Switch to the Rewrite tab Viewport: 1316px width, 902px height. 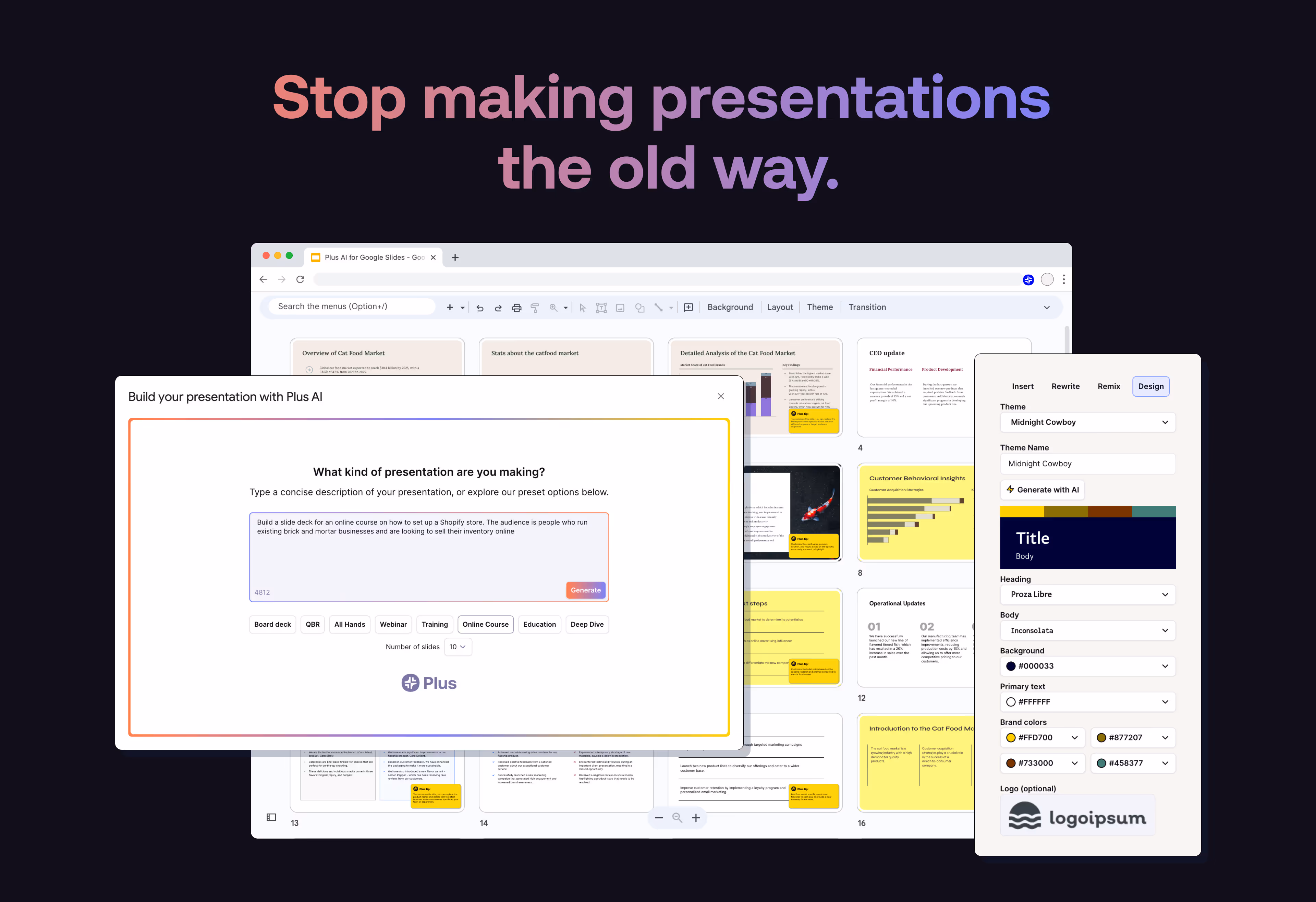[x=1065, y=386]
